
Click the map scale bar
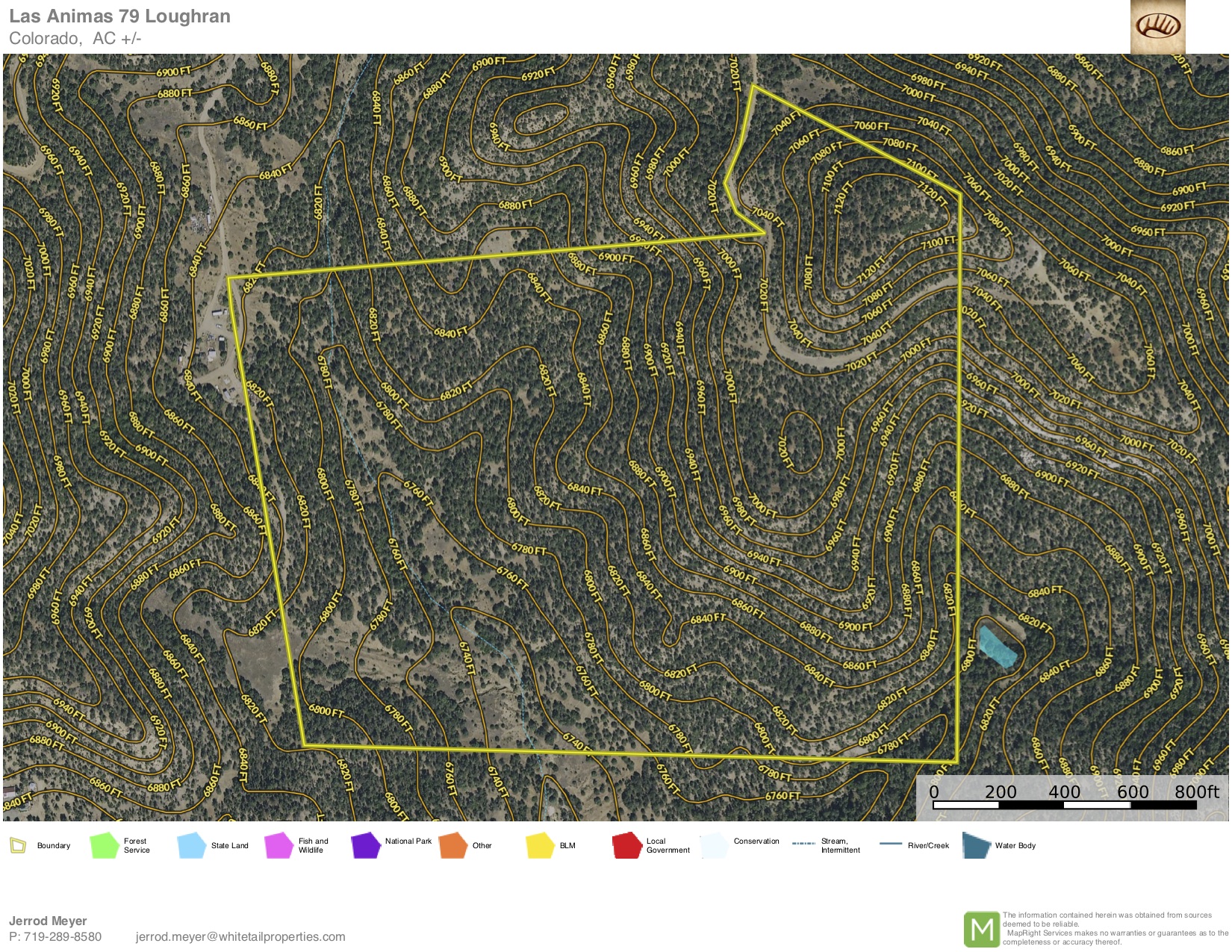coord(1065,805)
